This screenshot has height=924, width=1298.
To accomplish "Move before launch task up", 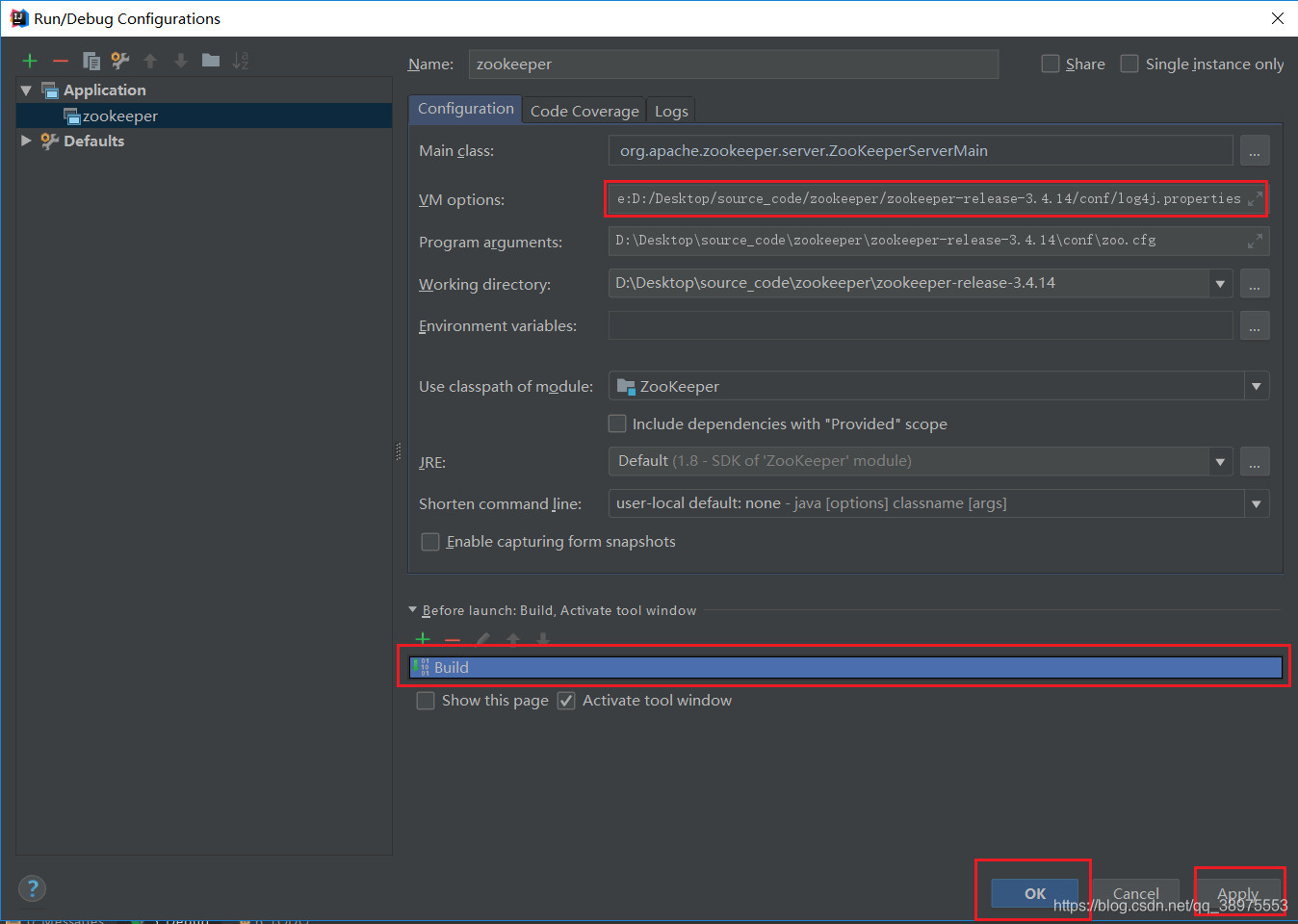I will point(513,639).
